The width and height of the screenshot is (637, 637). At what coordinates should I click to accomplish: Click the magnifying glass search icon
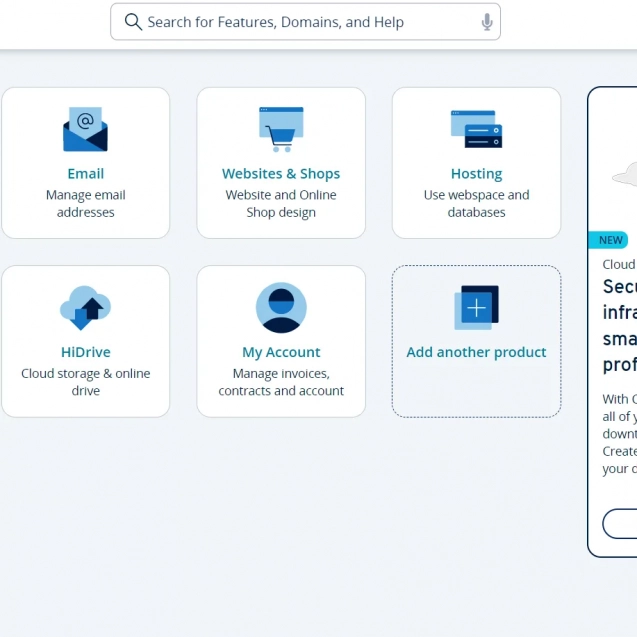133,22
